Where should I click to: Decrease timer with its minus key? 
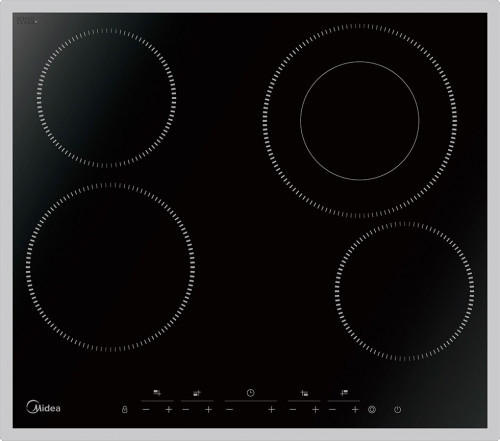(229, 409)
